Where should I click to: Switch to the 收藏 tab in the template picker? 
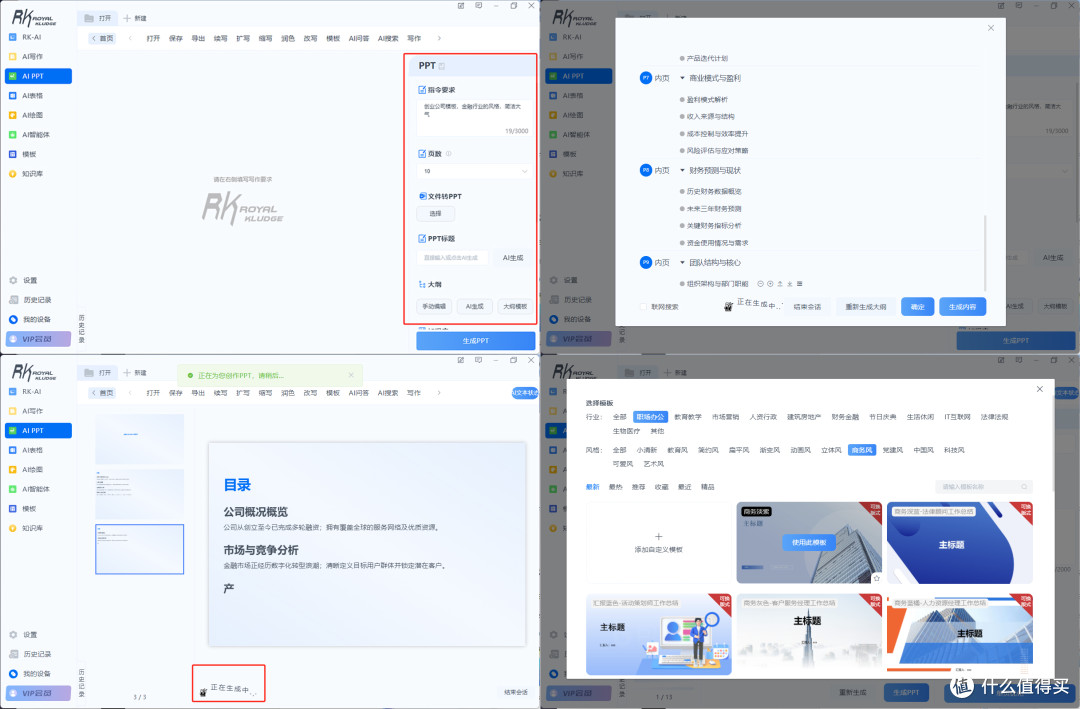click(x=661, y=486)
